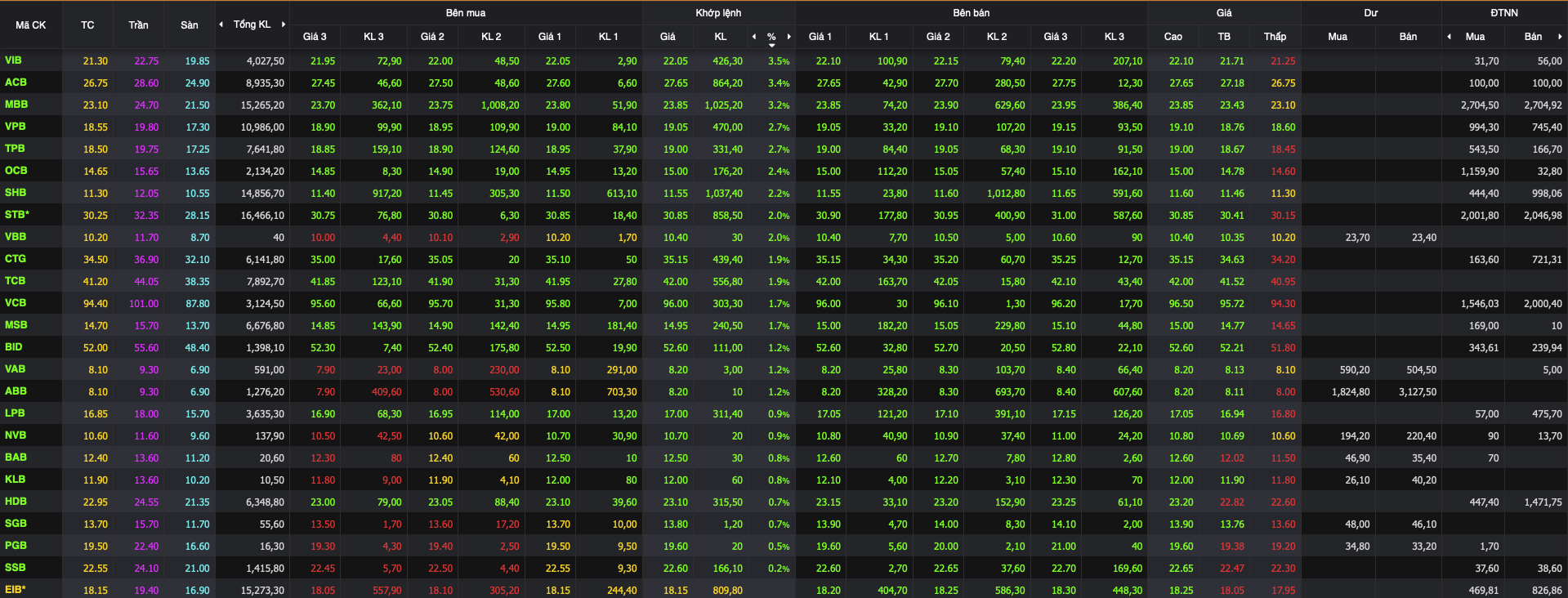The image size is (1568, 598).
Task: Click the sort-down indicator under the % header
Action: (771, 46)
